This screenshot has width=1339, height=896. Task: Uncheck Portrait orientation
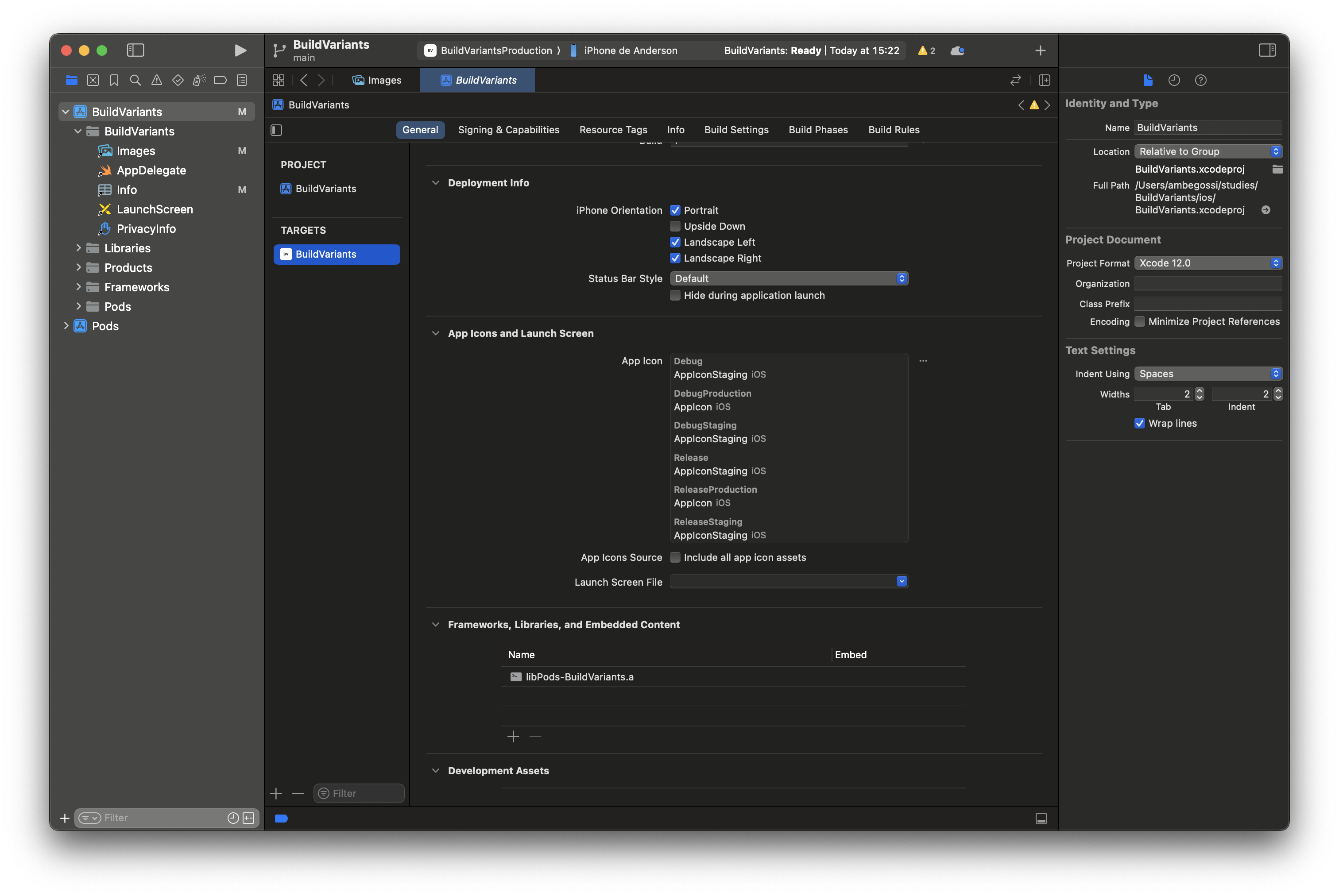(675, 210)
